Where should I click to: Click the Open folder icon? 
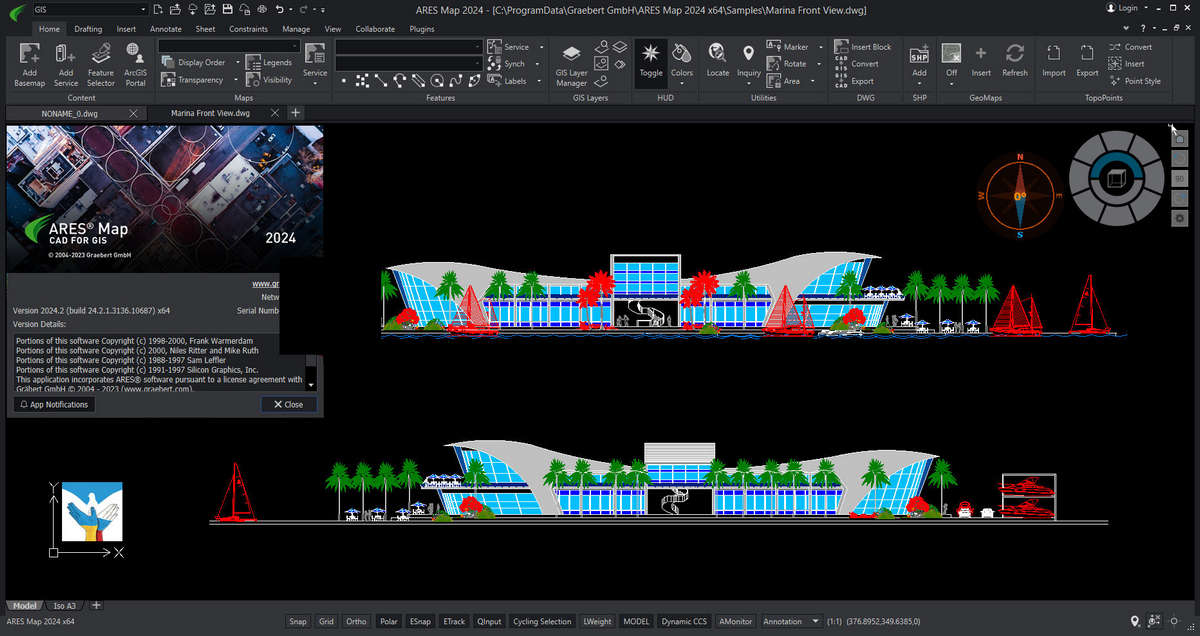click(x=175, y=9)
